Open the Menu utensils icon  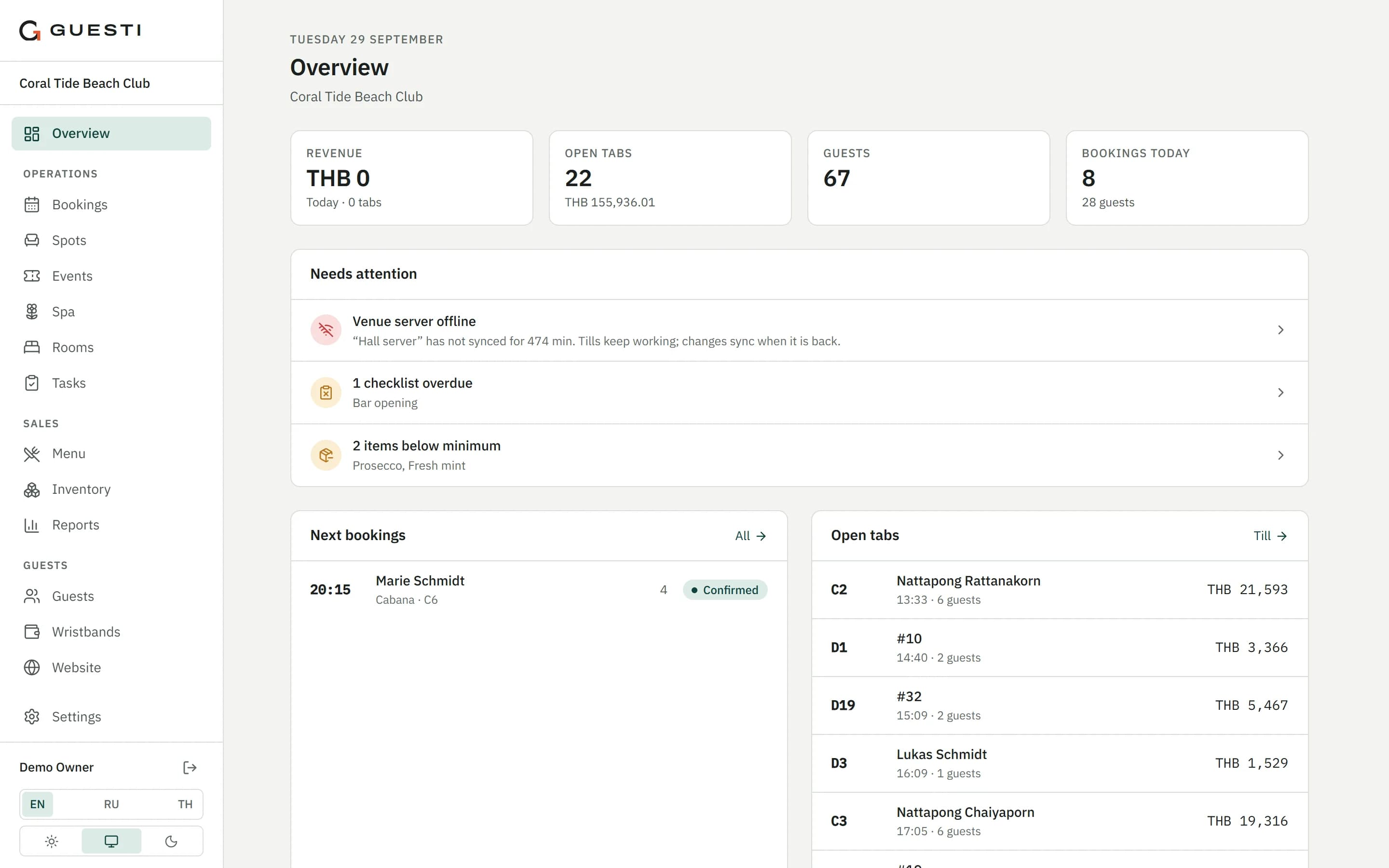point(31,454)
